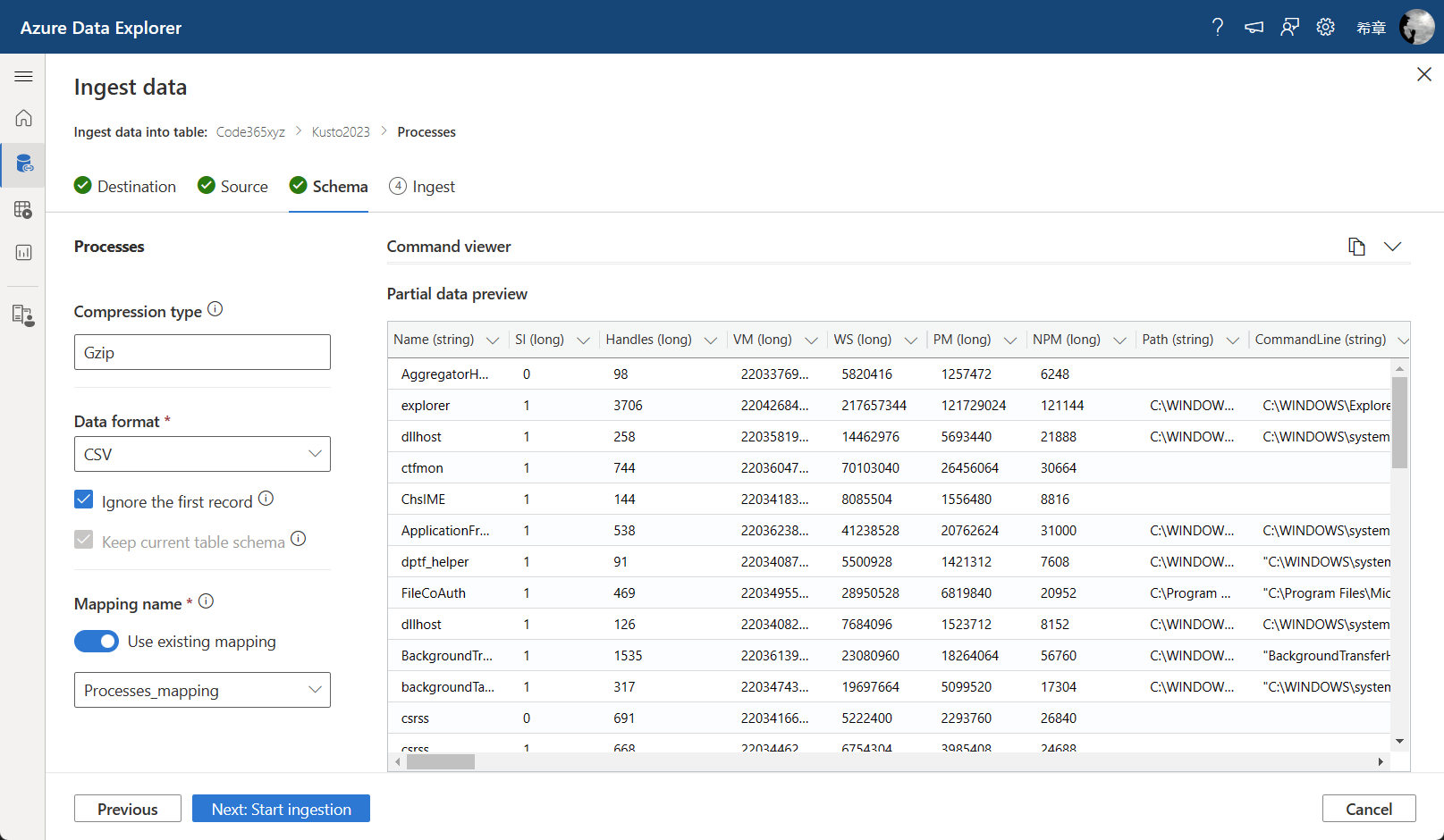Open VM (long) column menu
The width and height of the screenshot is (1444, 840).
[x=811, y=340]
